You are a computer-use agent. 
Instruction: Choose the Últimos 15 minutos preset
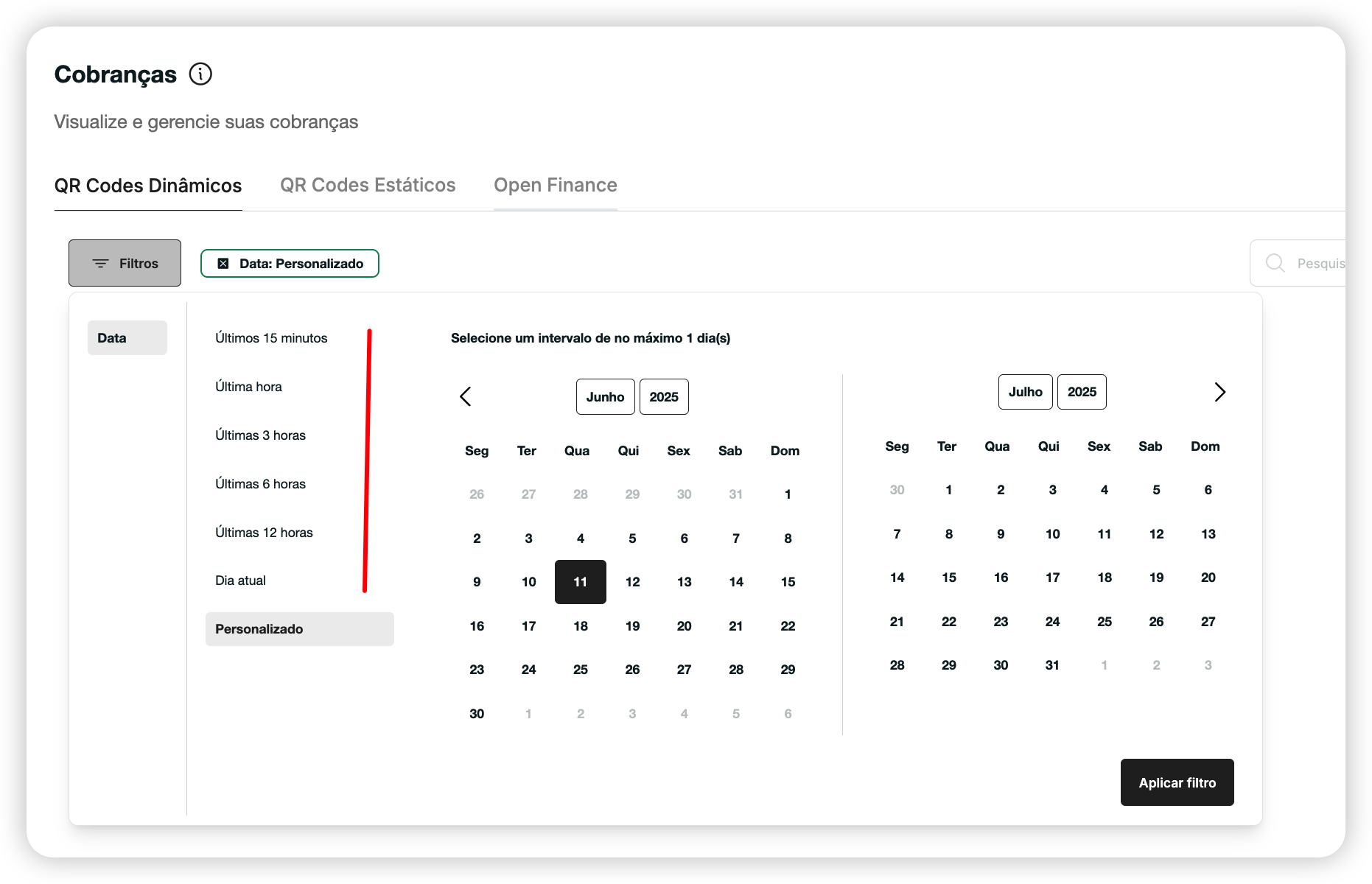(x=271, y=338)
